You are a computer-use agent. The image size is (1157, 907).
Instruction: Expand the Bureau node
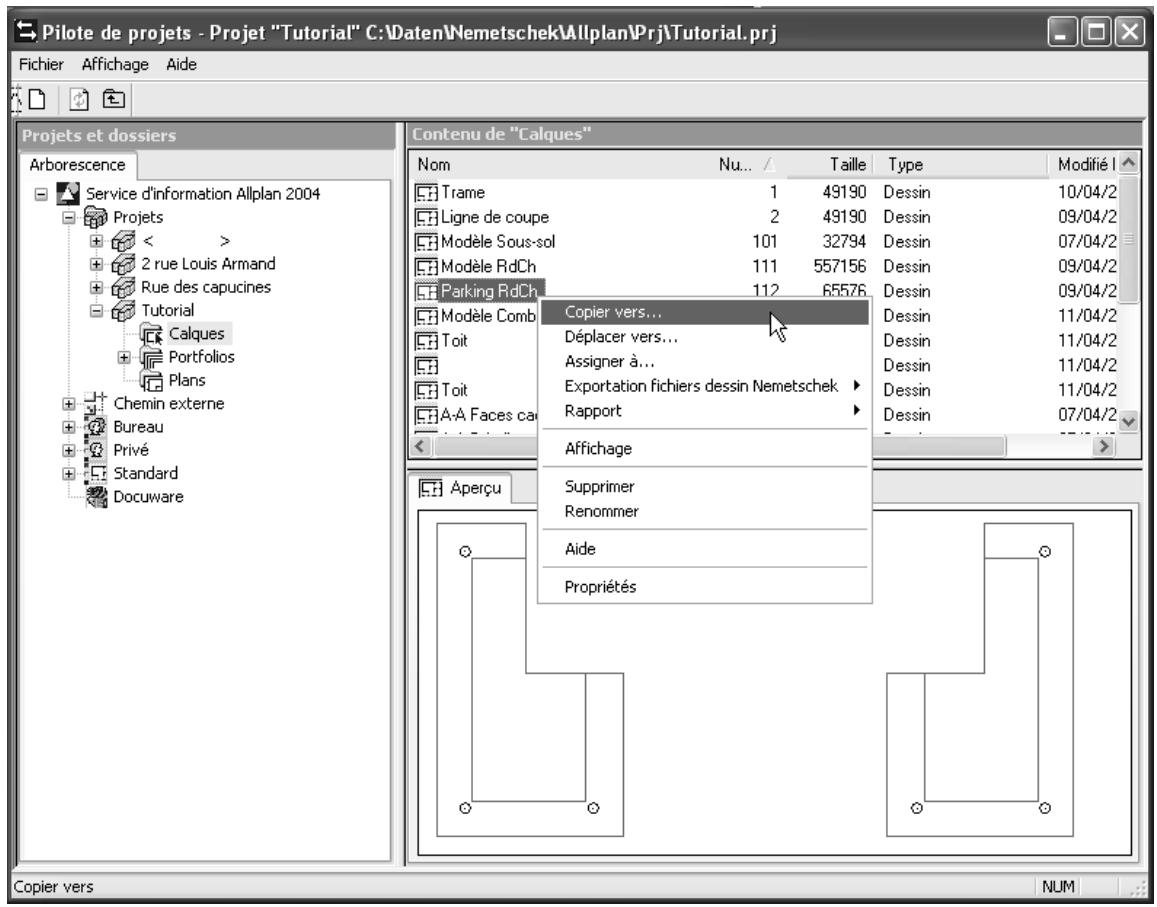pyautogui.click(x=69, y=427)
